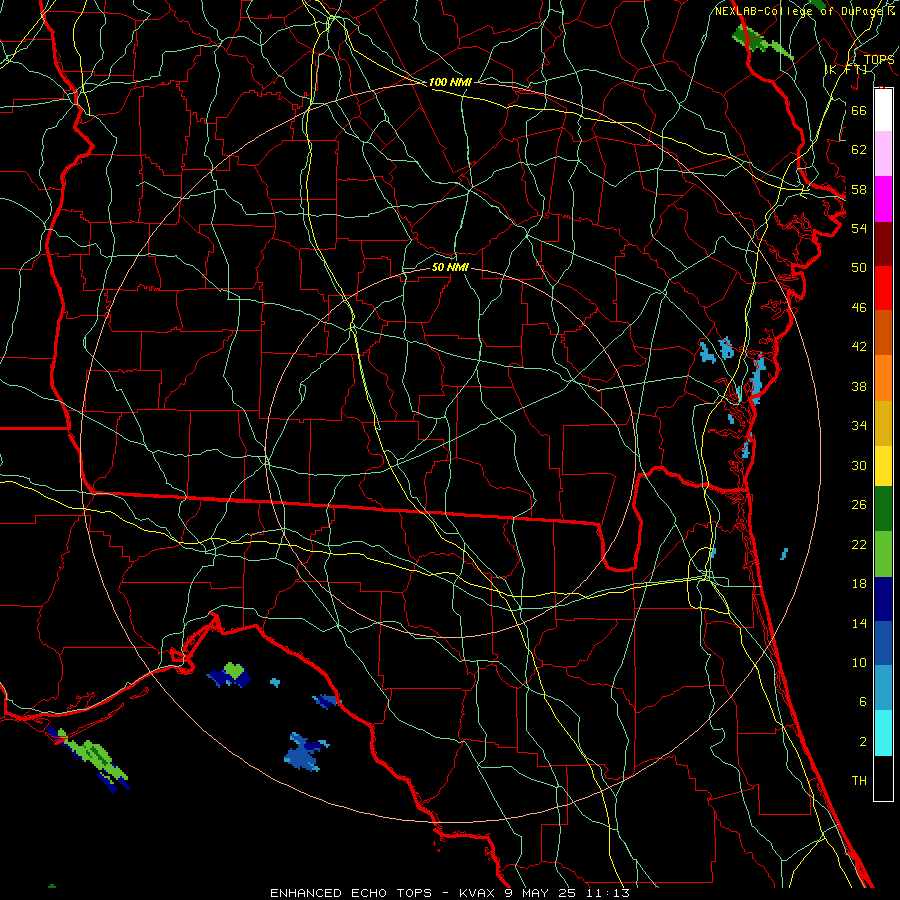Pick the medium blue legend swatch
The width and height of the screenshot is (900, 900).
pos(883,643)
